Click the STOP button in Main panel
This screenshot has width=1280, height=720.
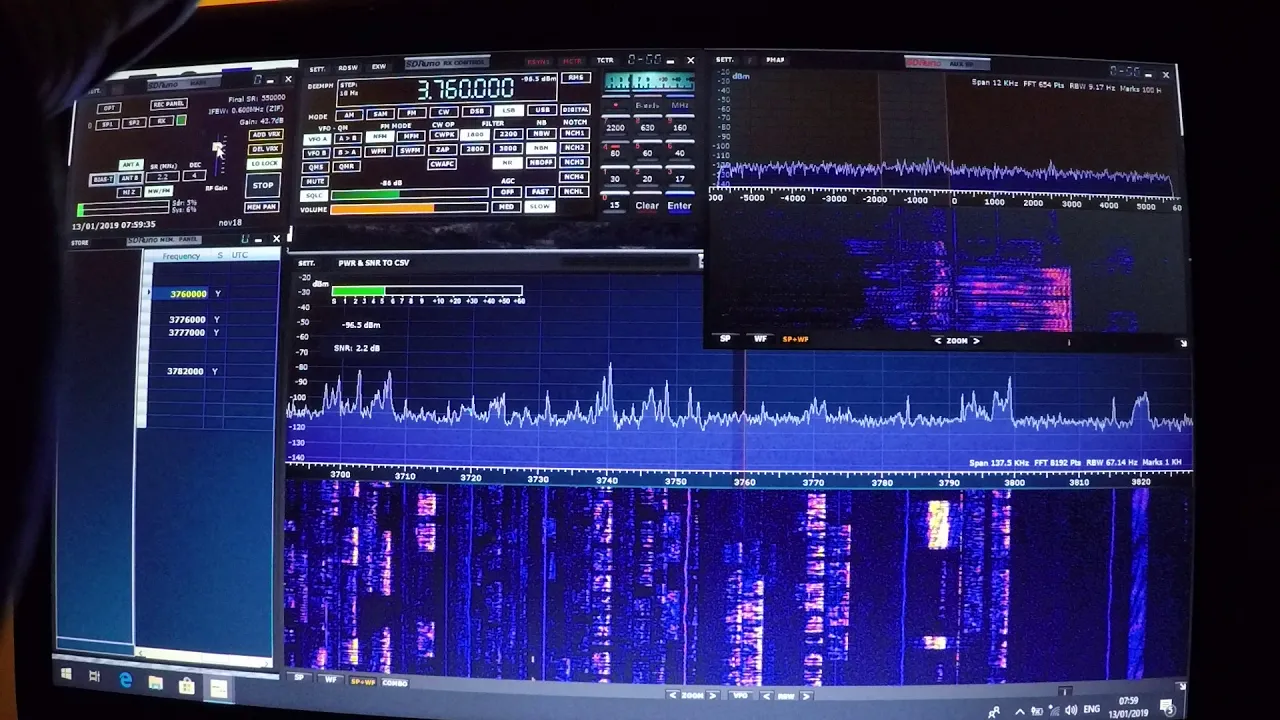coord(262,185)
